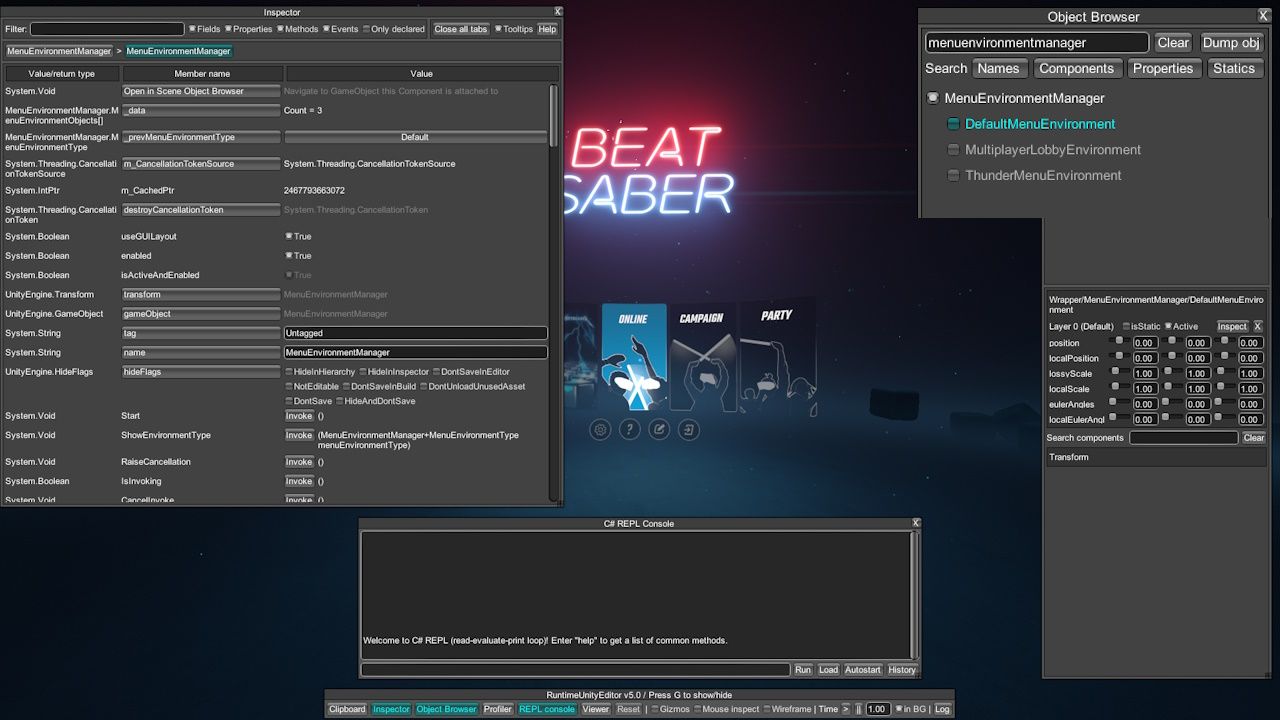
Task: Toggle isStatic checkbox for the object
Action: [x=1127, y=327]
